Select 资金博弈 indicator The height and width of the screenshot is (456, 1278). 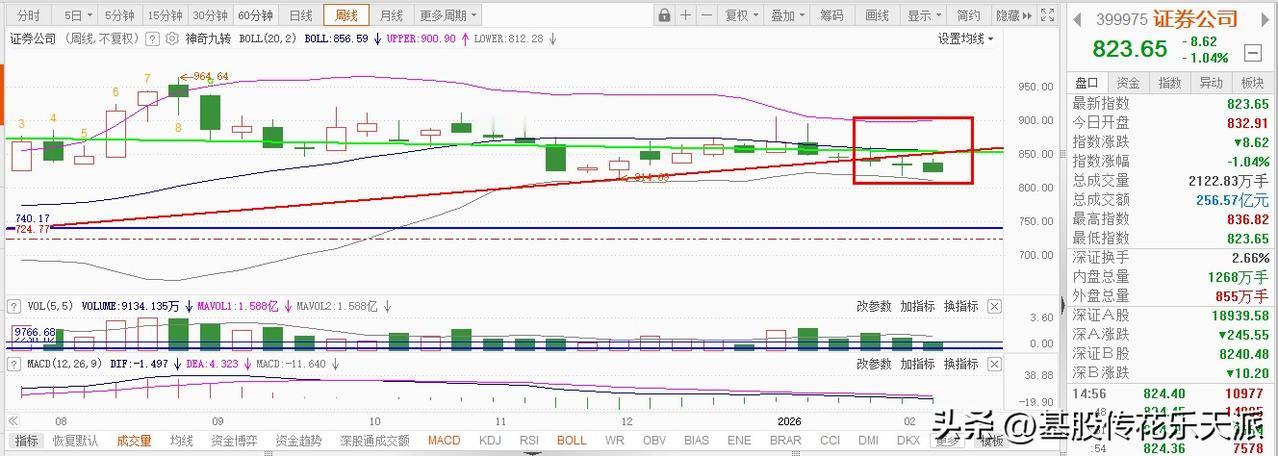234,441
